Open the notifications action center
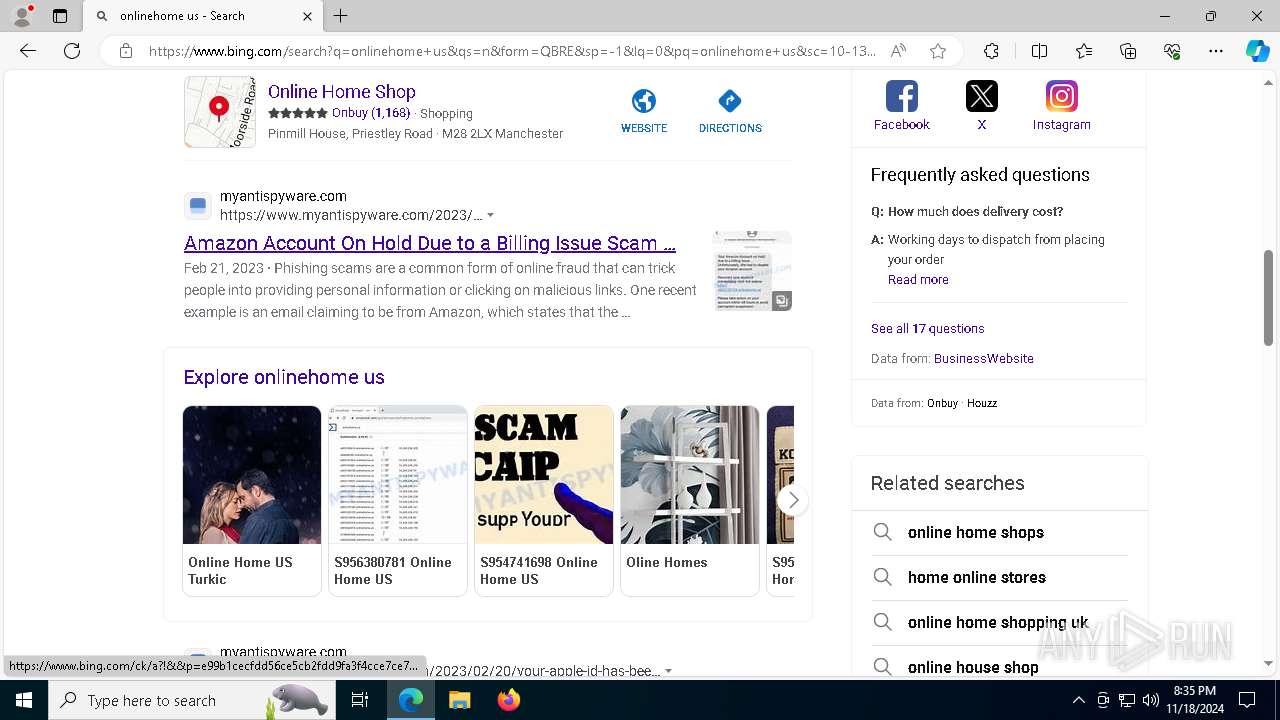Image resolution: width=1280 pixels, height=720 pixels. click(1247, 700)
